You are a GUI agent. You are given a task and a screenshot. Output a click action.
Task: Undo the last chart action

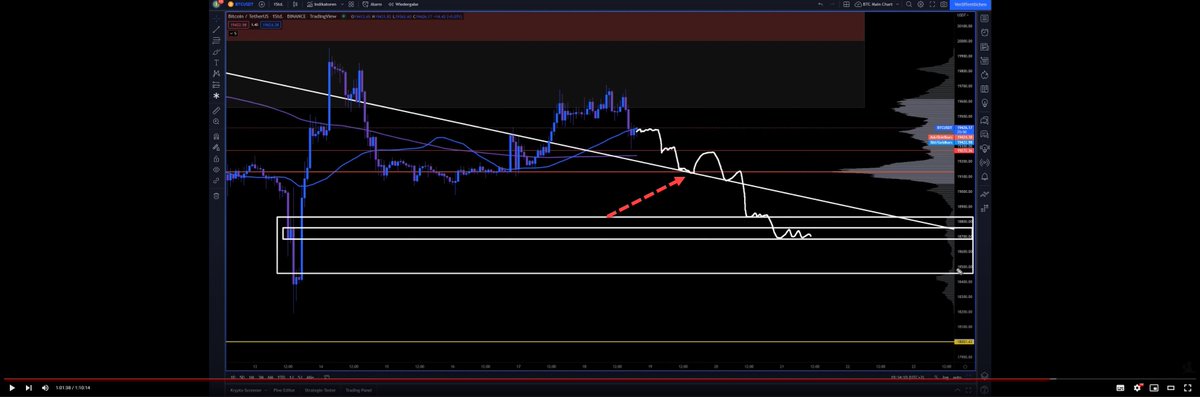(820, 4)
